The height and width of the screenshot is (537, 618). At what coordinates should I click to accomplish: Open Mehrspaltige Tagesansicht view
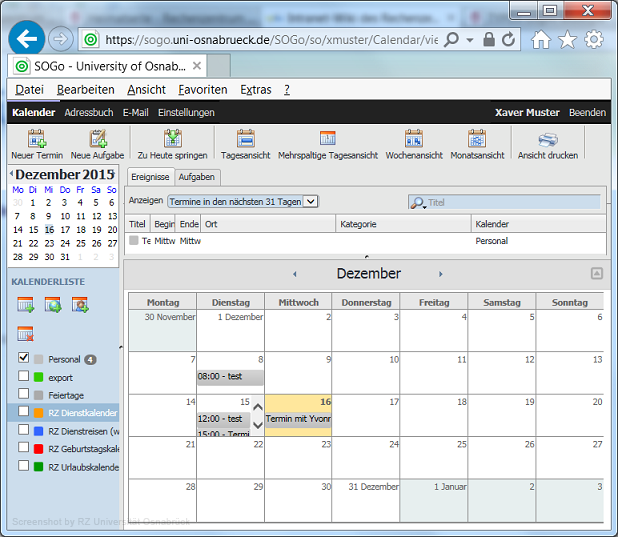click(328, 144)
